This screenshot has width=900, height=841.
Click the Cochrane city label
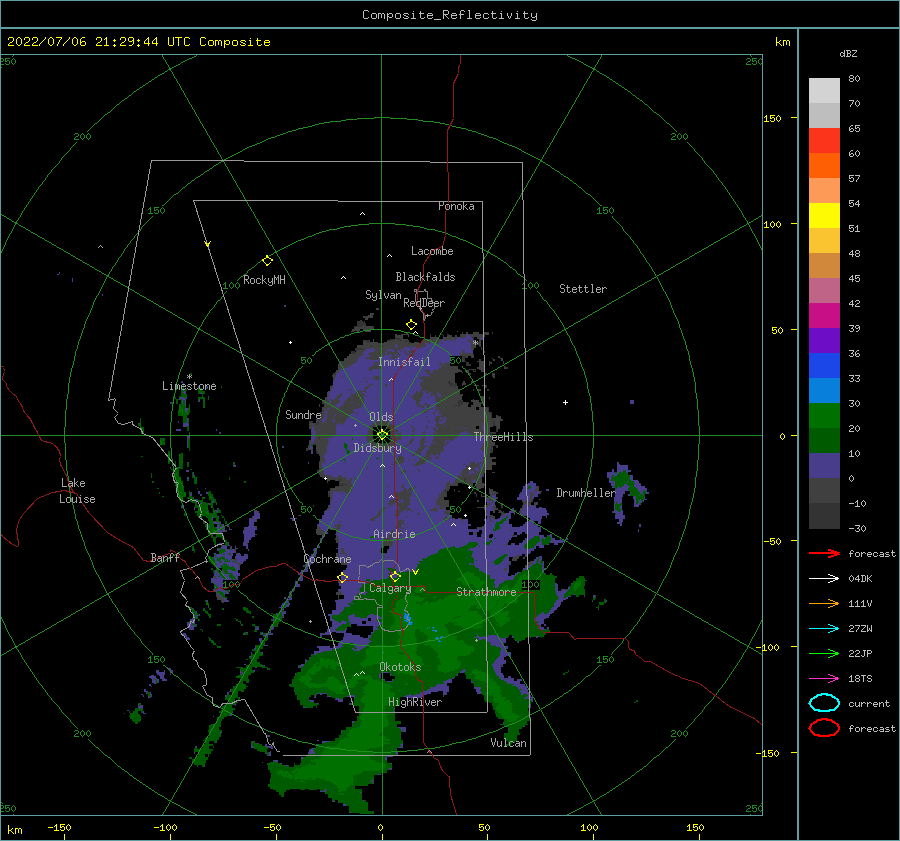tap(327, 559)
